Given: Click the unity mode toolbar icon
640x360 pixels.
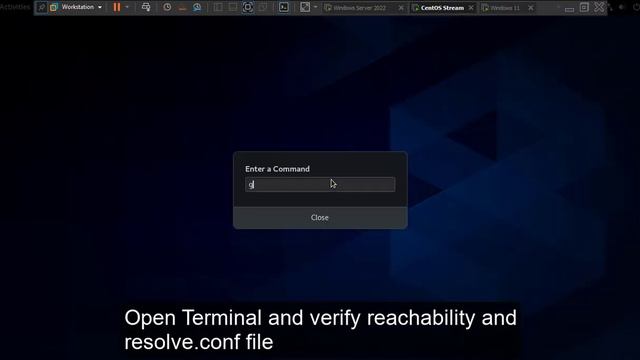Looking at the screenshot, I should coord(263,7).
